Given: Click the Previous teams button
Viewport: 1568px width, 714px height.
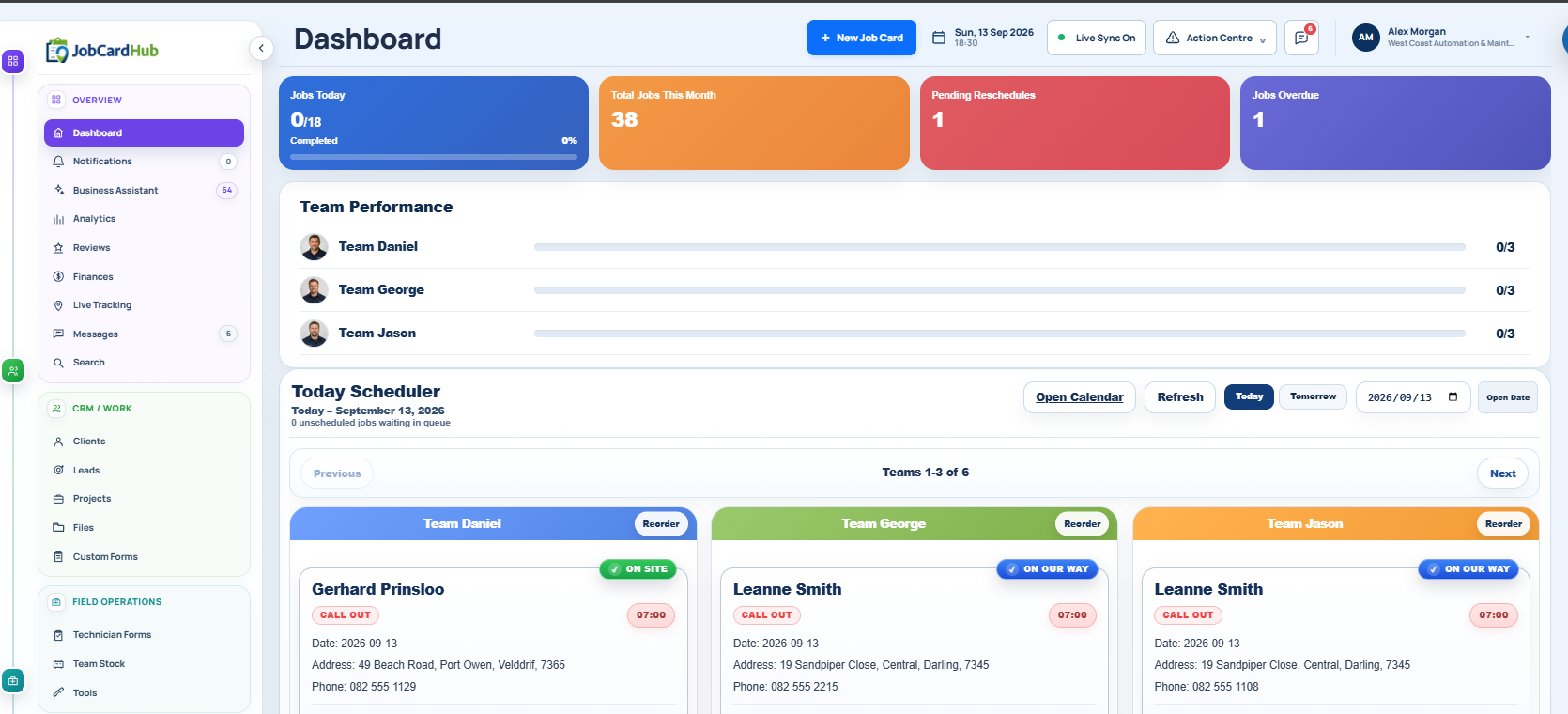Looking at the screenshot, I should [337, 473].
